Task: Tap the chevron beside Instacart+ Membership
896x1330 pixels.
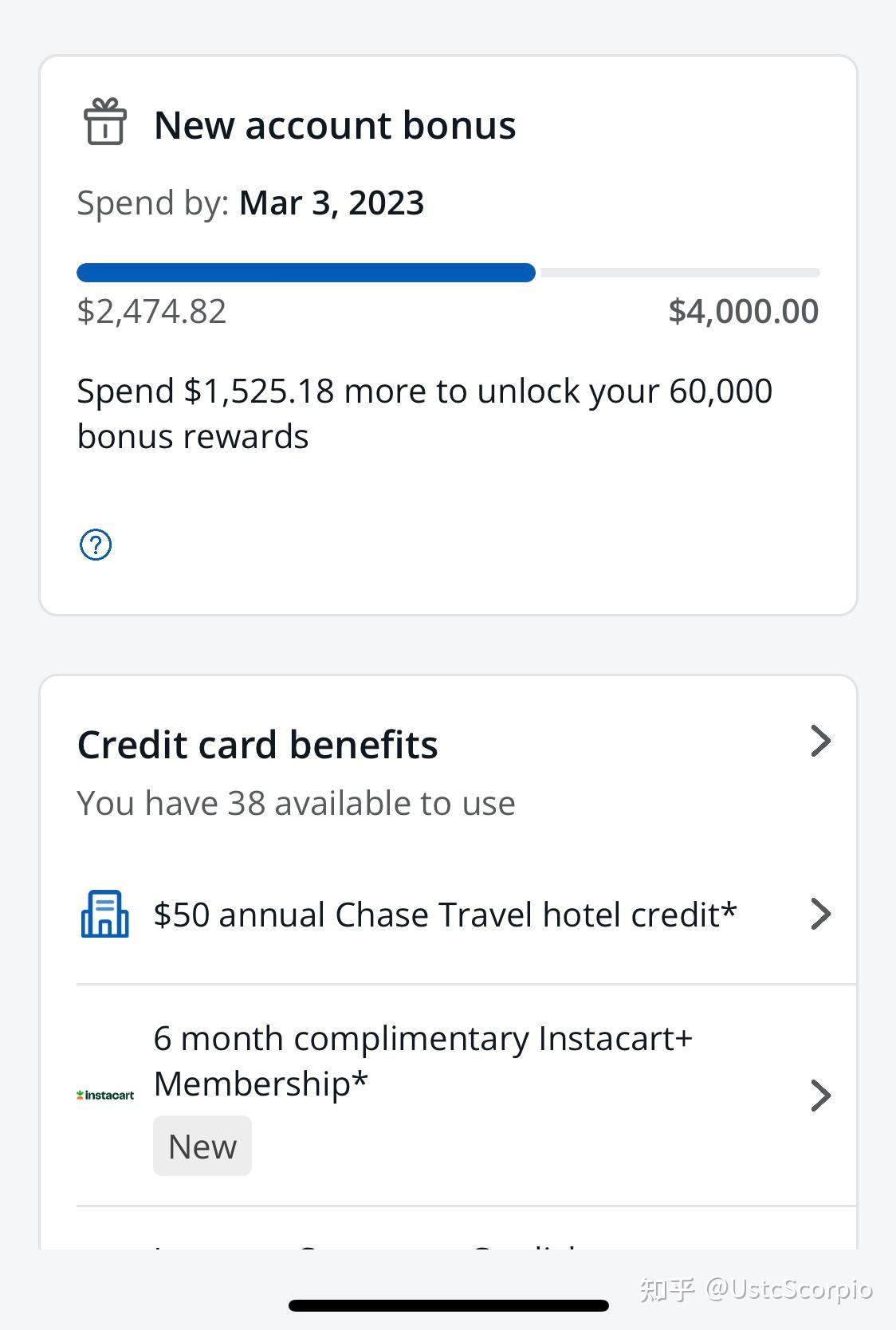Action: 820,1095
